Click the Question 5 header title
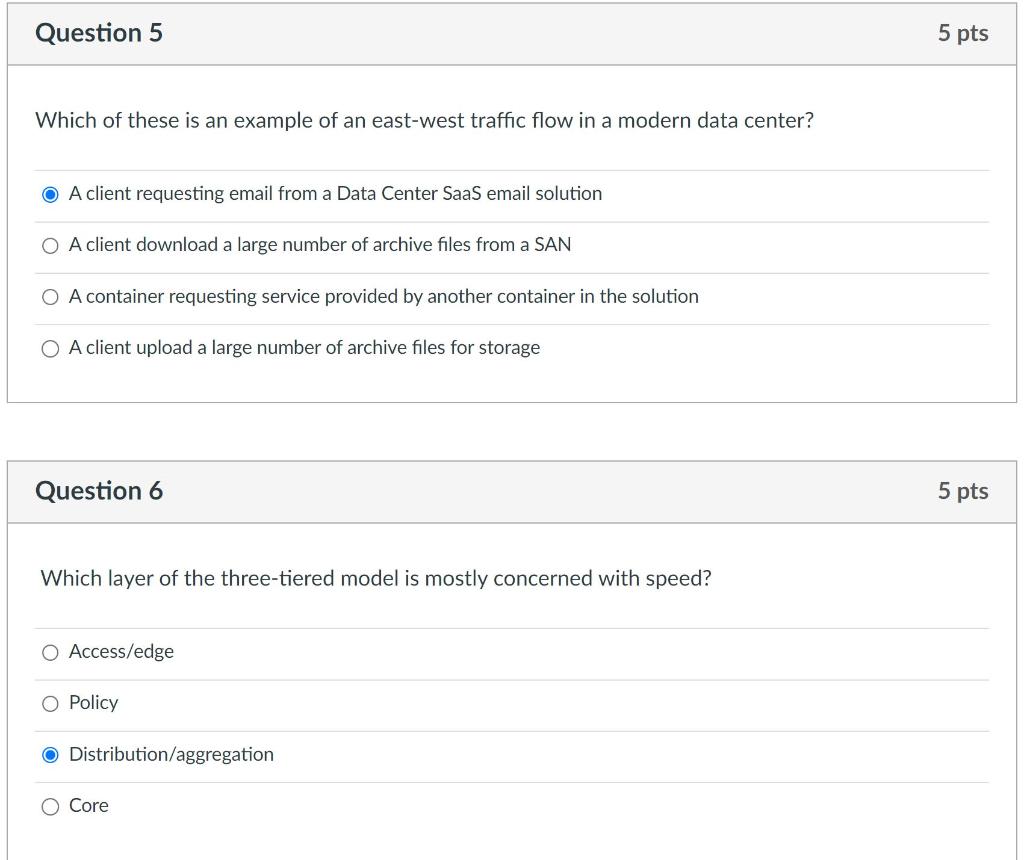1024x860 pixels. pyautogui.click(x=99, y=33)
